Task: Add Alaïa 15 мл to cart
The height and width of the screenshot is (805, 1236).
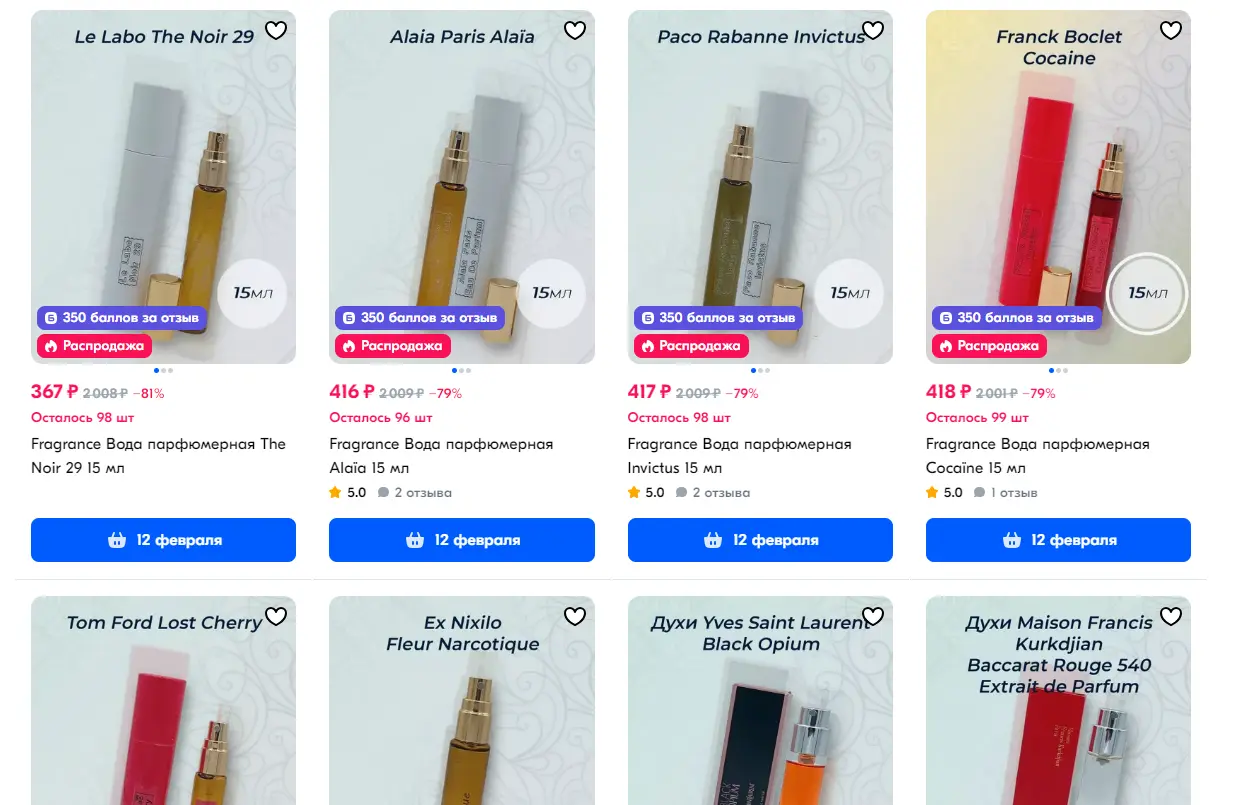Action: [462, 540]
